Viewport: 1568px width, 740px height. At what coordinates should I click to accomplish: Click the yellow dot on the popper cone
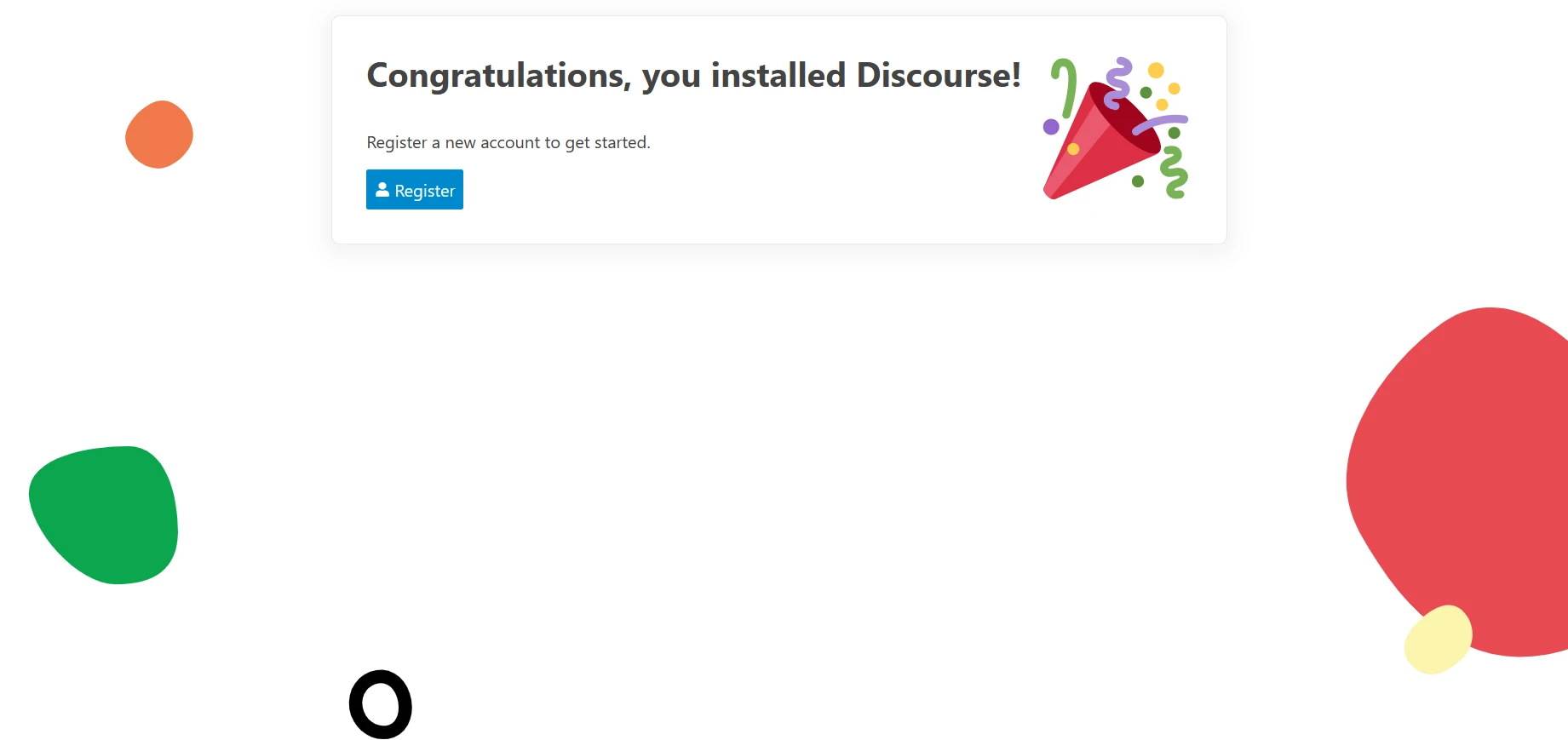1073,150
